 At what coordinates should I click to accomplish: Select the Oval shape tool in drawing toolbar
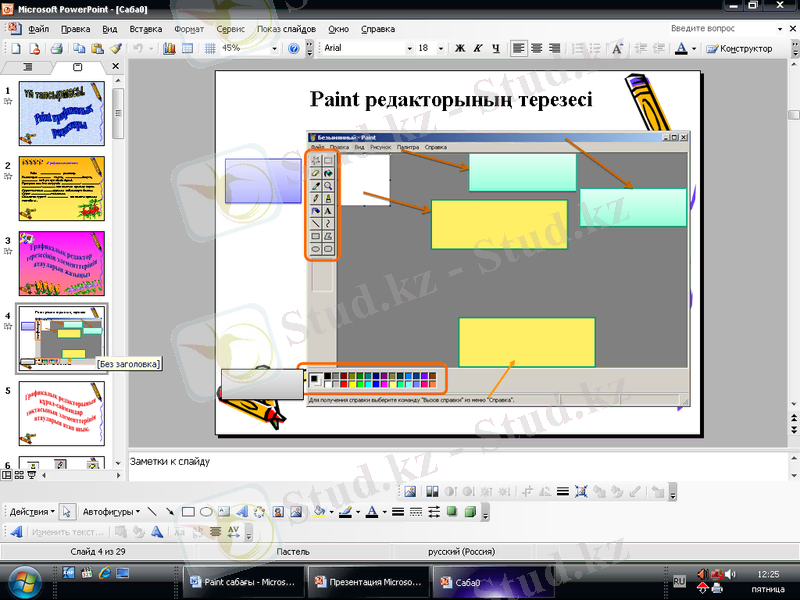205,511
